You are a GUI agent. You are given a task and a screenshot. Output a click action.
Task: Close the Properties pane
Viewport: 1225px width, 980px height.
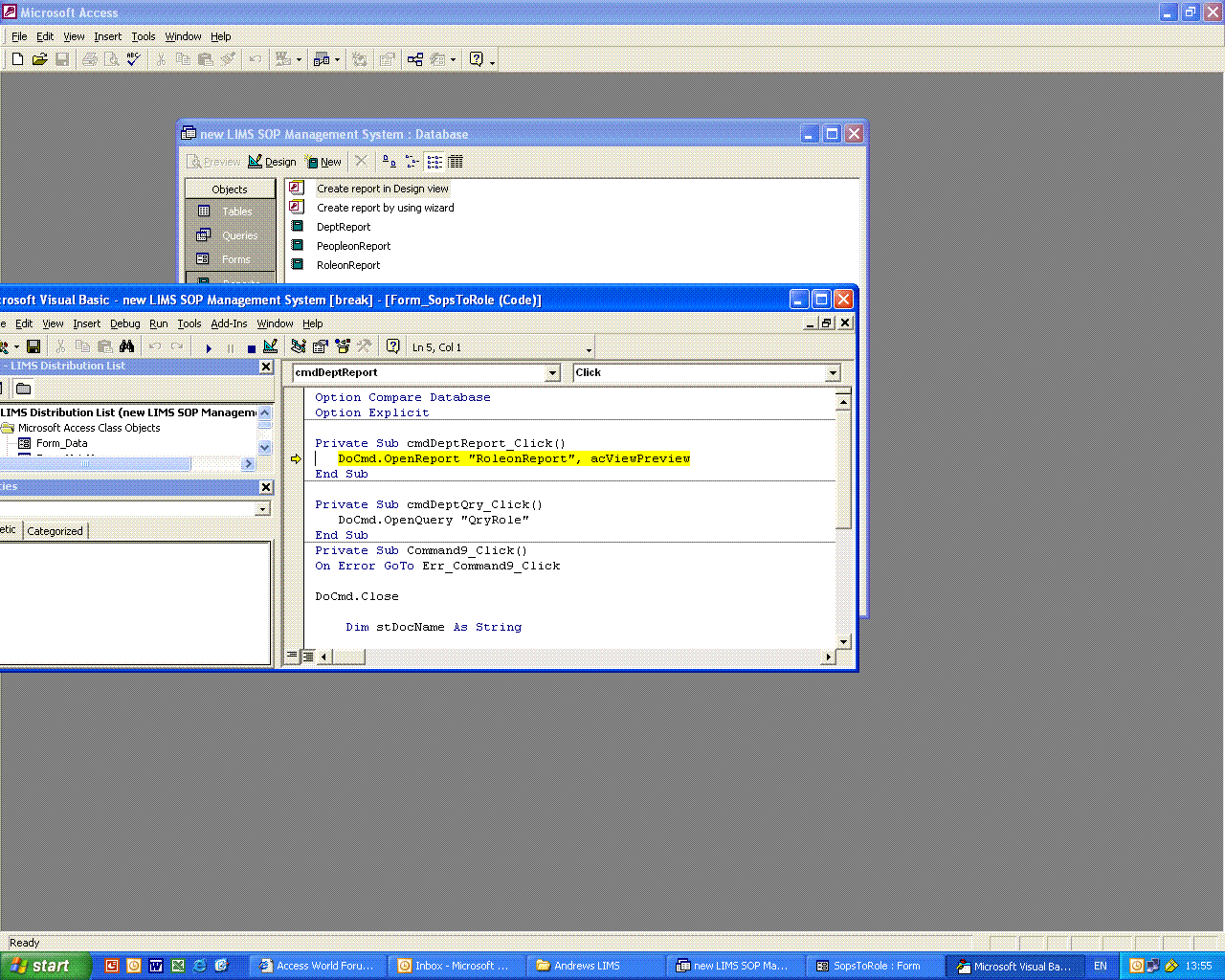pos(266,487)
